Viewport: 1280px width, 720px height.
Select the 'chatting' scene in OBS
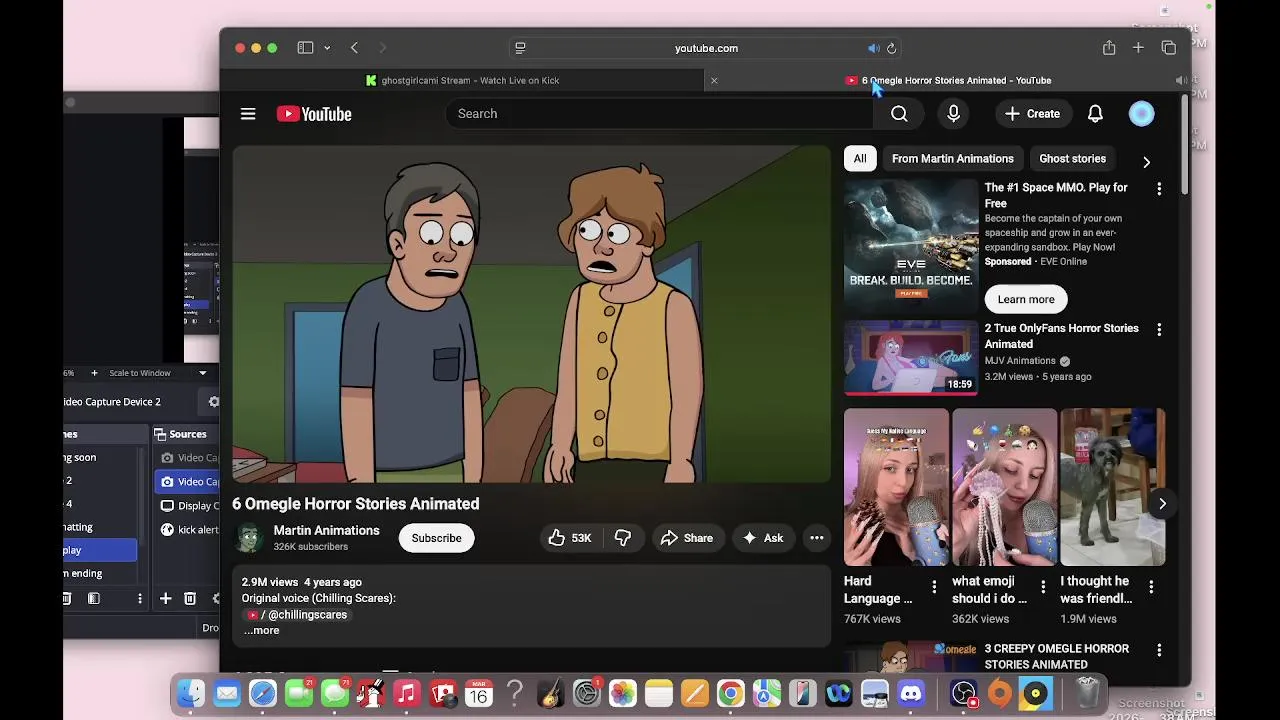tap(99, 527)
